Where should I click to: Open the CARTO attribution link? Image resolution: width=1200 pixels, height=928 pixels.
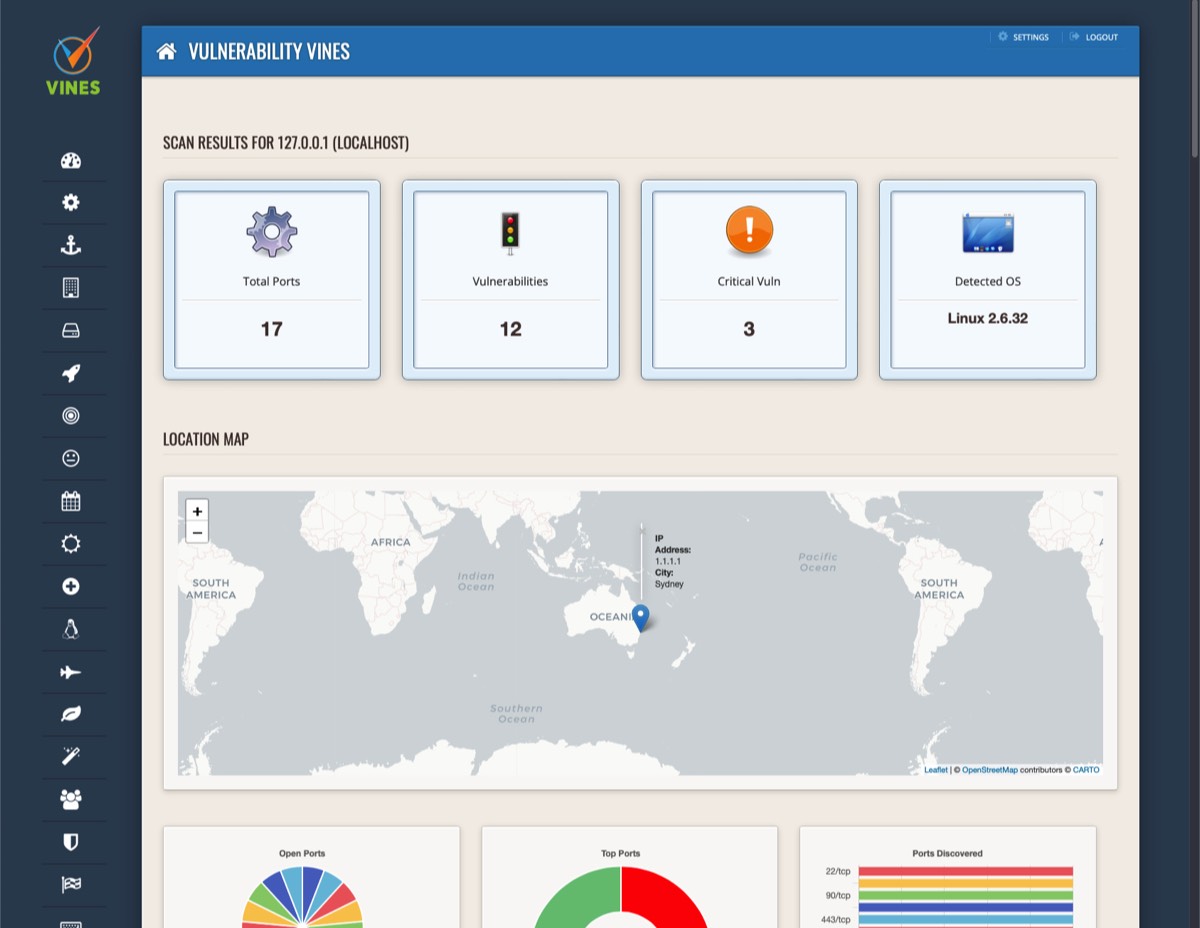pos(1086,770)
